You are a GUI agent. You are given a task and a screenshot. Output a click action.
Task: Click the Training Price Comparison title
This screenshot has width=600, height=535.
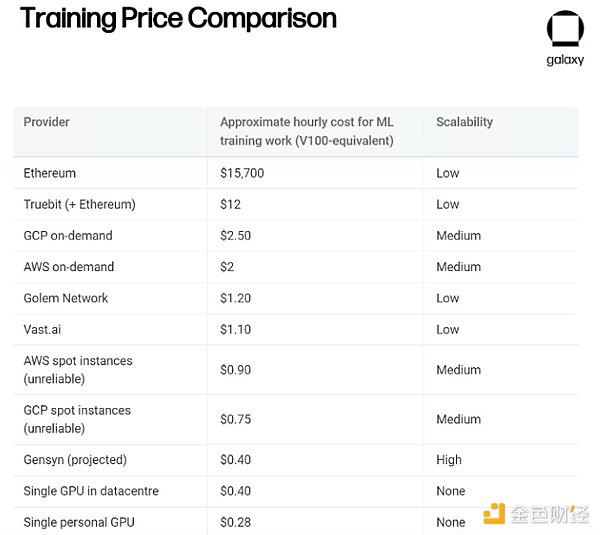178,18
